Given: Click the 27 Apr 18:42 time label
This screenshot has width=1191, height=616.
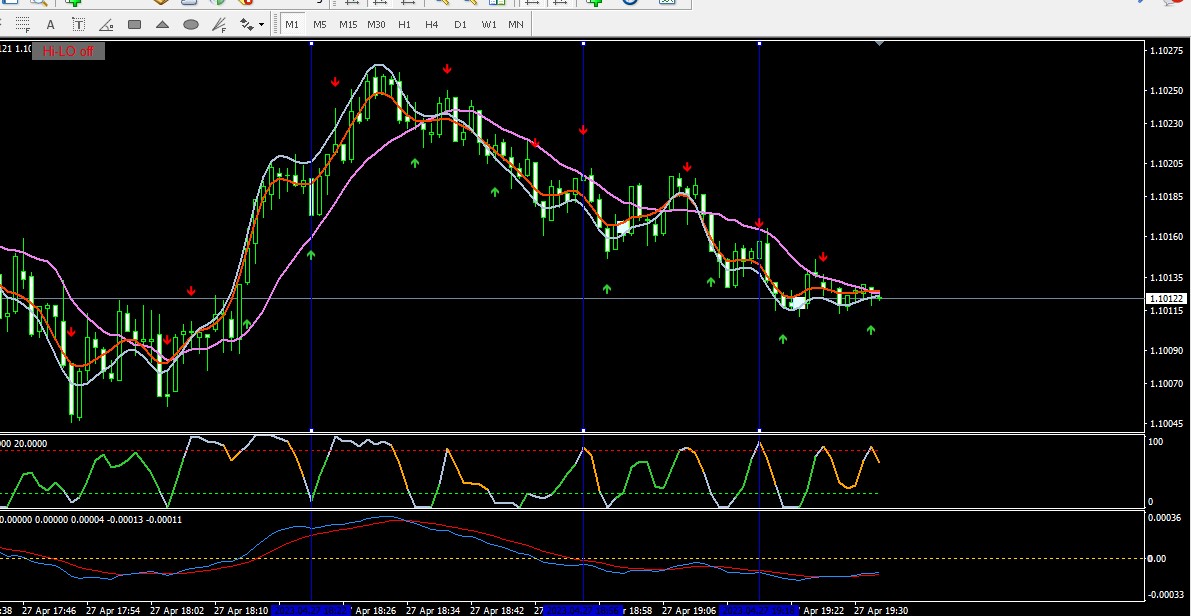Looking at the screenshot, I should click(497, 610).
